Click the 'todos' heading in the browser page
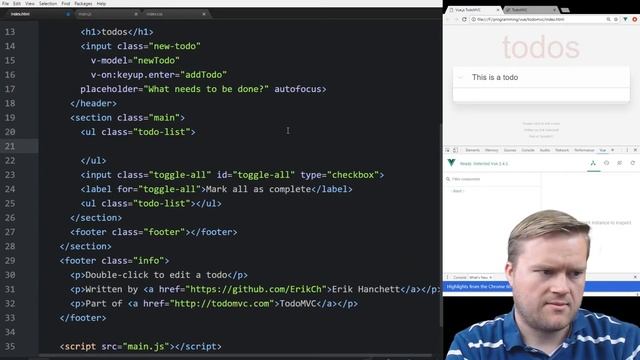The height and width of the screenshot is (360, 640). [x=540, y=48]
